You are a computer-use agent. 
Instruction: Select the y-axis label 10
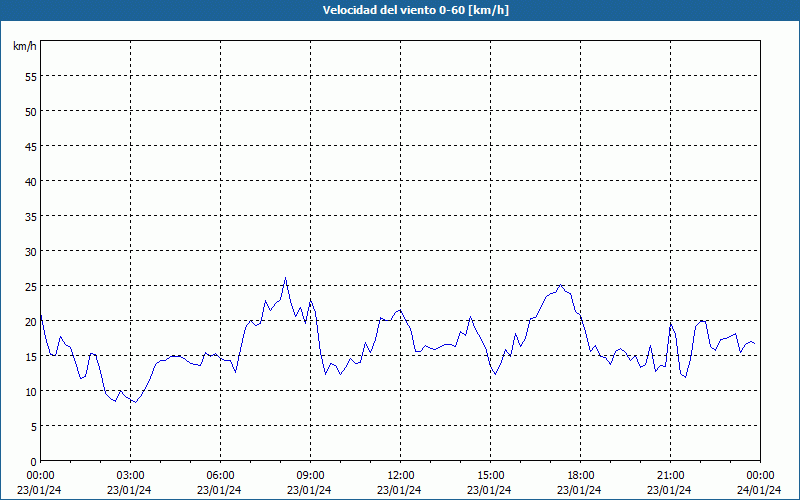[x=31, y=391]
